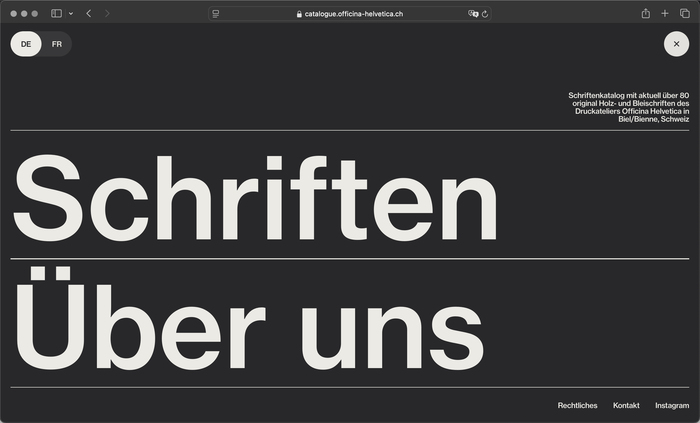700x423 pixels.
Task: Follow the Kontakt link
Action: click(x=626, y=405)
